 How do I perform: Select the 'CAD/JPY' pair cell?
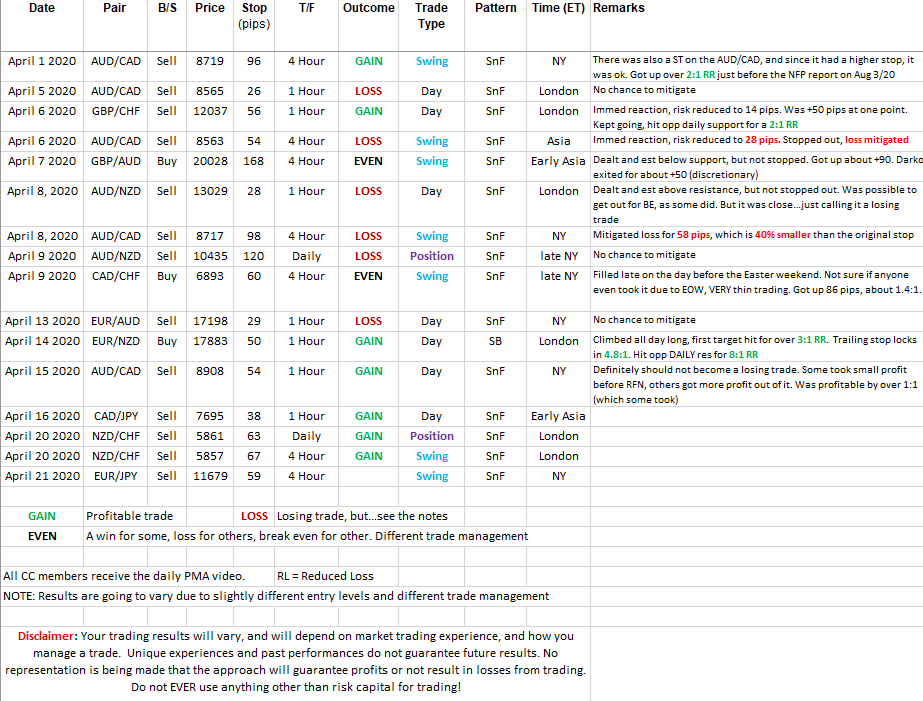(116, 416)
